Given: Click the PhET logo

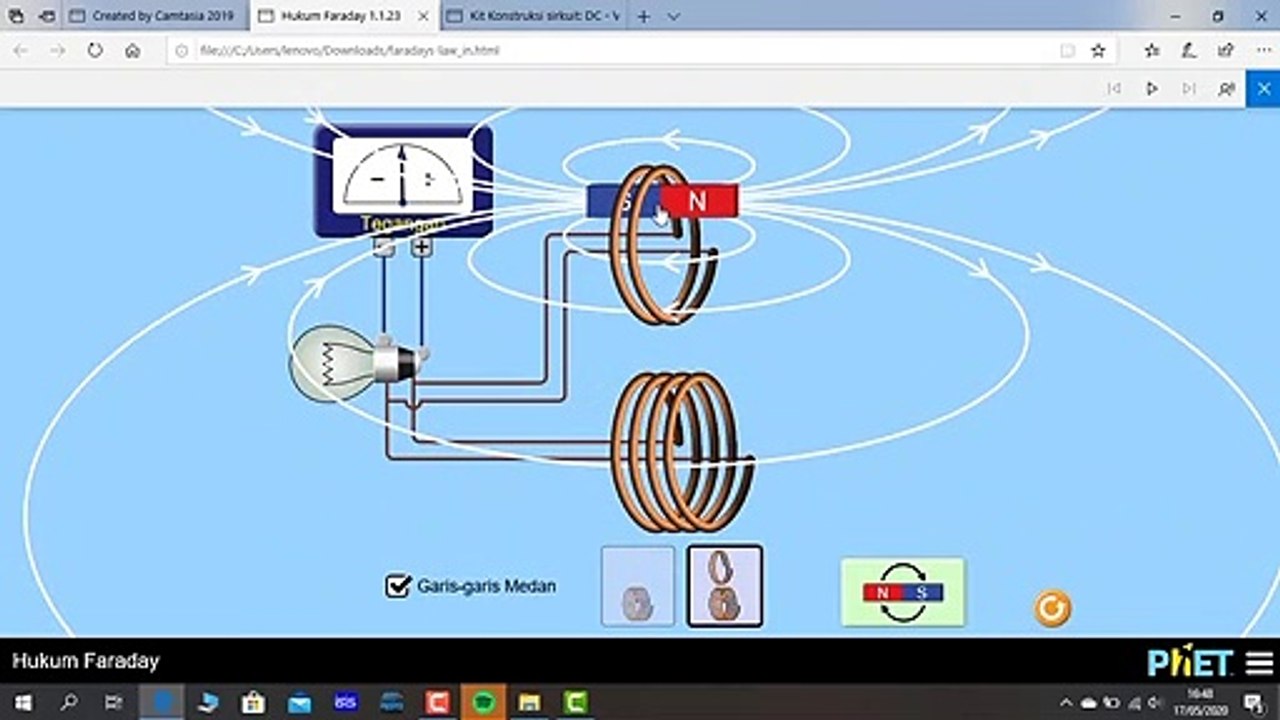Looking at the screenshot, I should point(1189,663).
